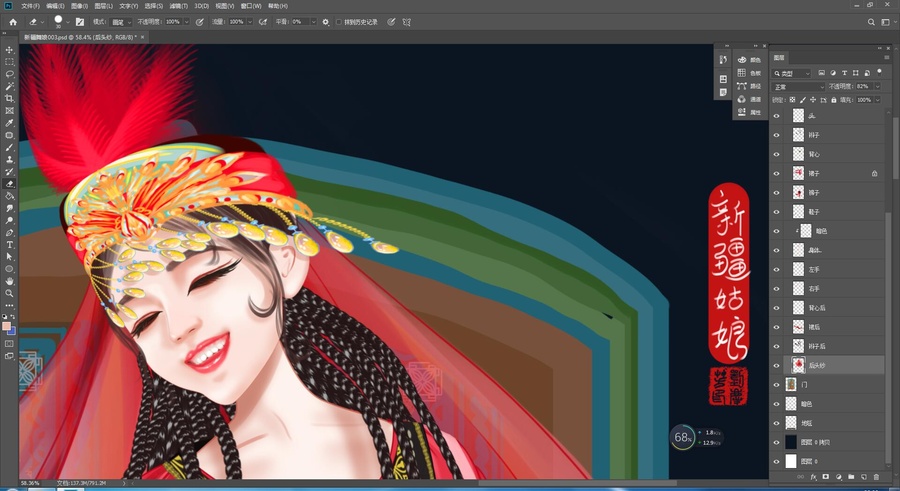This screenshot has width=900, height=491.
Task: Select the Eraser tool in toolbox
Action: (9, 184)
